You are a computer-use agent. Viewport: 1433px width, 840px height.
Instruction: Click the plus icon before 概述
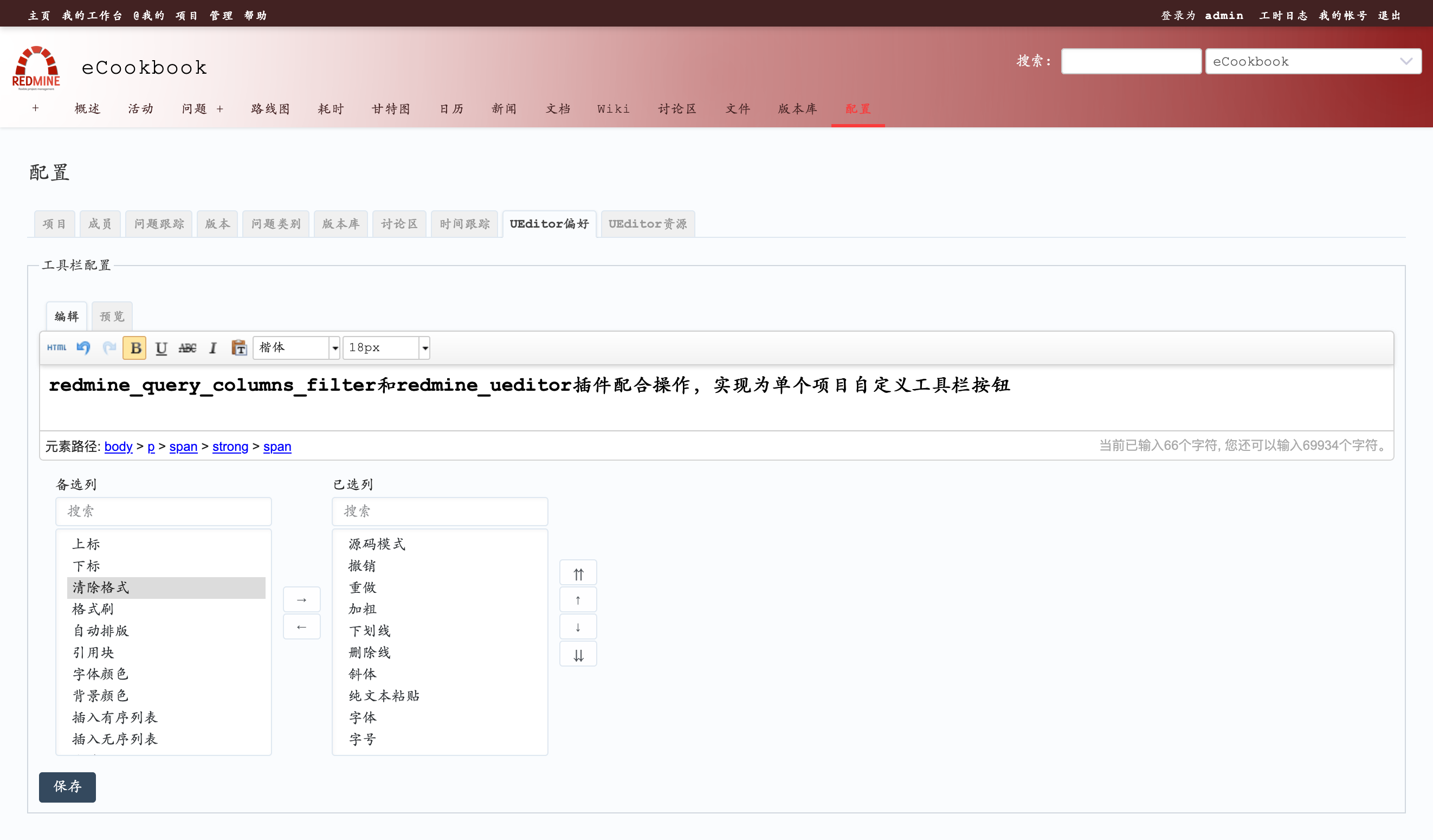click(x=35, y=108)
